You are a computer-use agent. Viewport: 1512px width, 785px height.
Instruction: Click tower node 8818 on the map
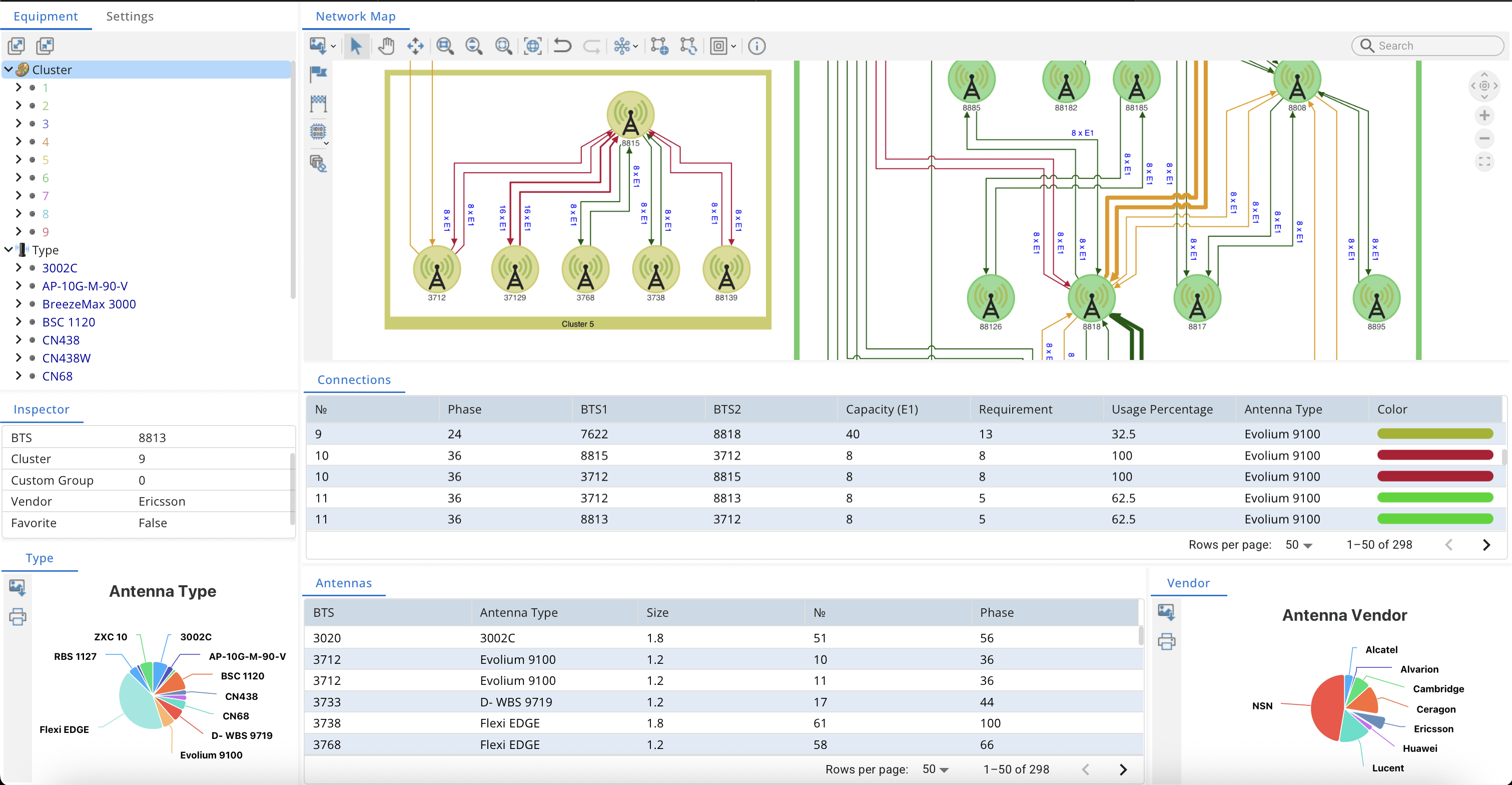click(1091, 299)
